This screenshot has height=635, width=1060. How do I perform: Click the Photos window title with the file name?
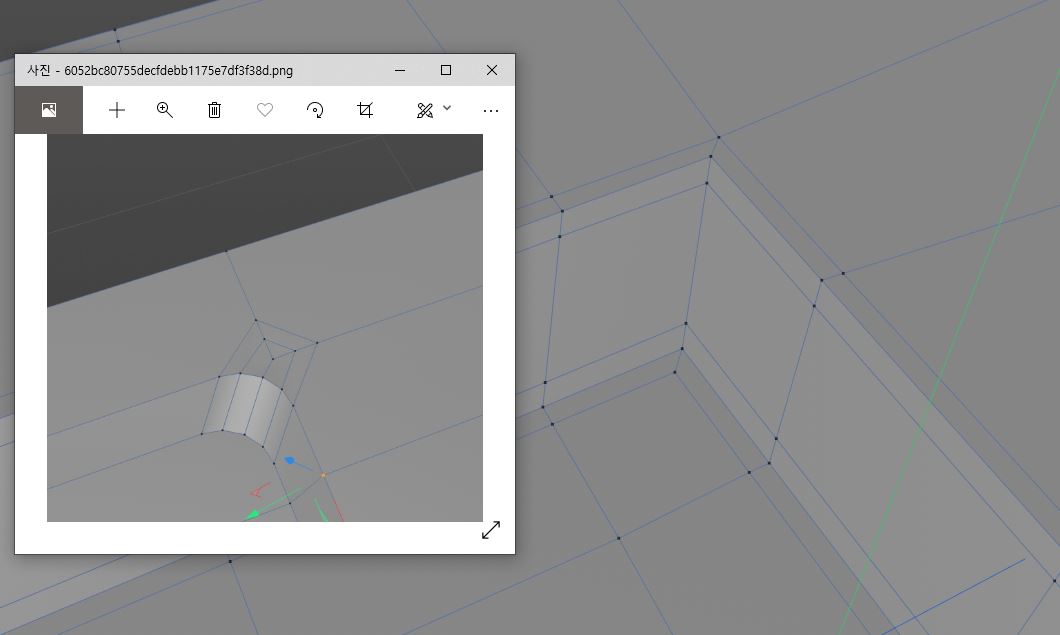tap(160, 70)
